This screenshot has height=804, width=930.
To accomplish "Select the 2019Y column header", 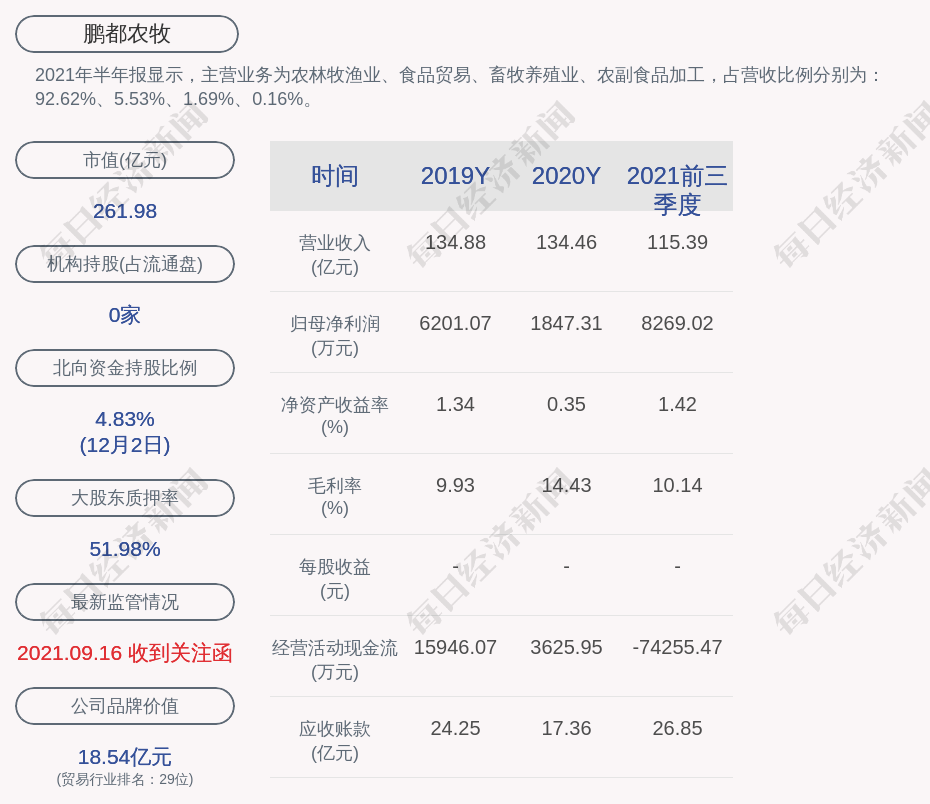I will pyautogui.click(x=456, y=176).
